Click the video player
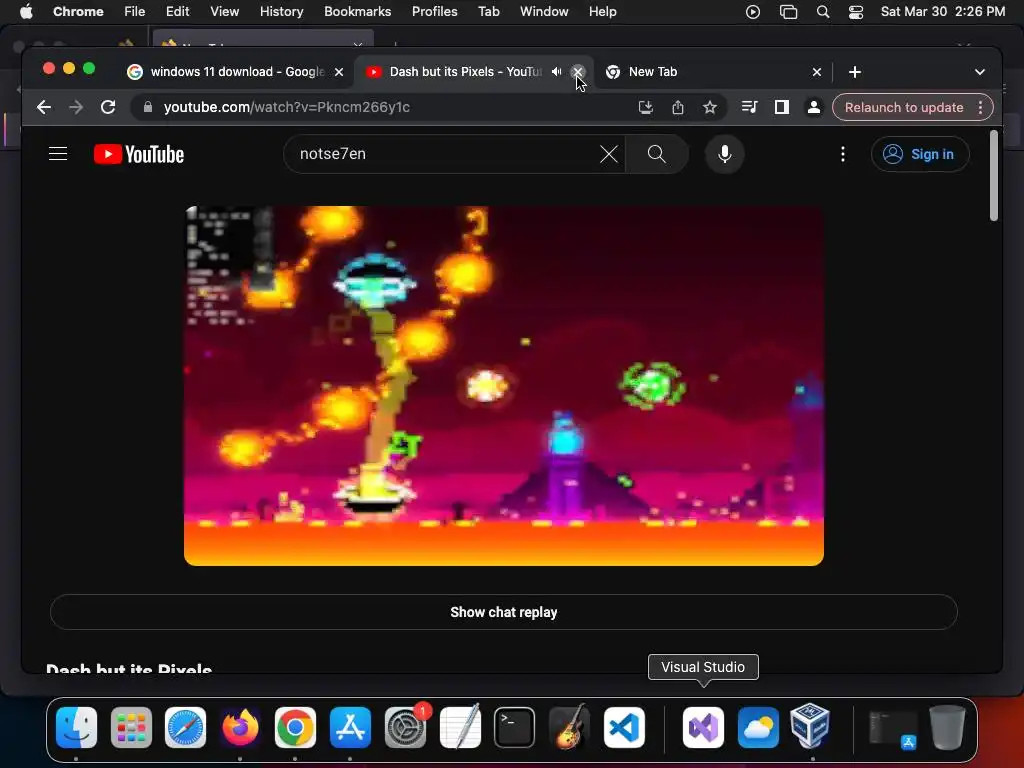 click(x=504, y=386)
